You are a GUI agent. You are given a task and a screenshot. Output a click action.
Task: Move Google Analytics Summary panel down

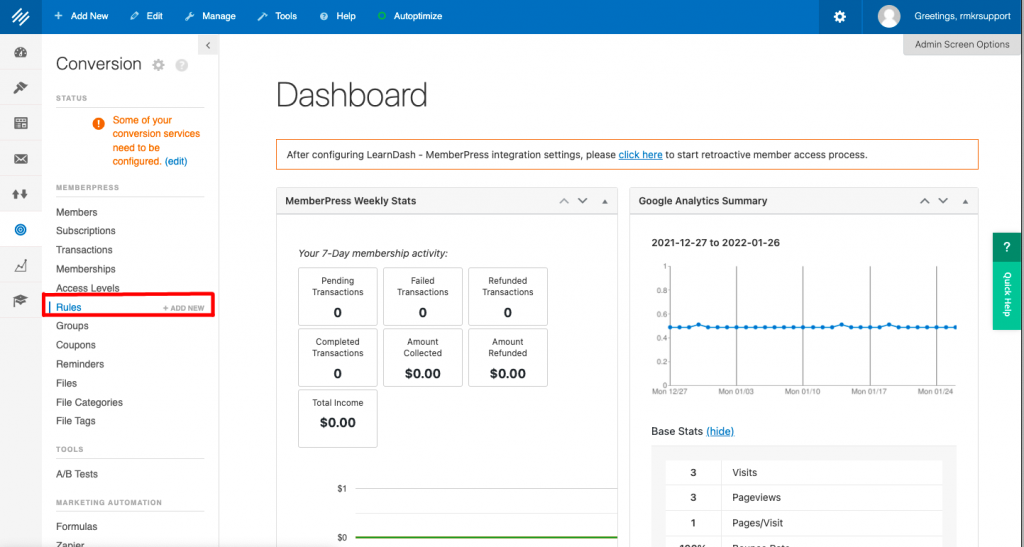(x=943, y=201)
